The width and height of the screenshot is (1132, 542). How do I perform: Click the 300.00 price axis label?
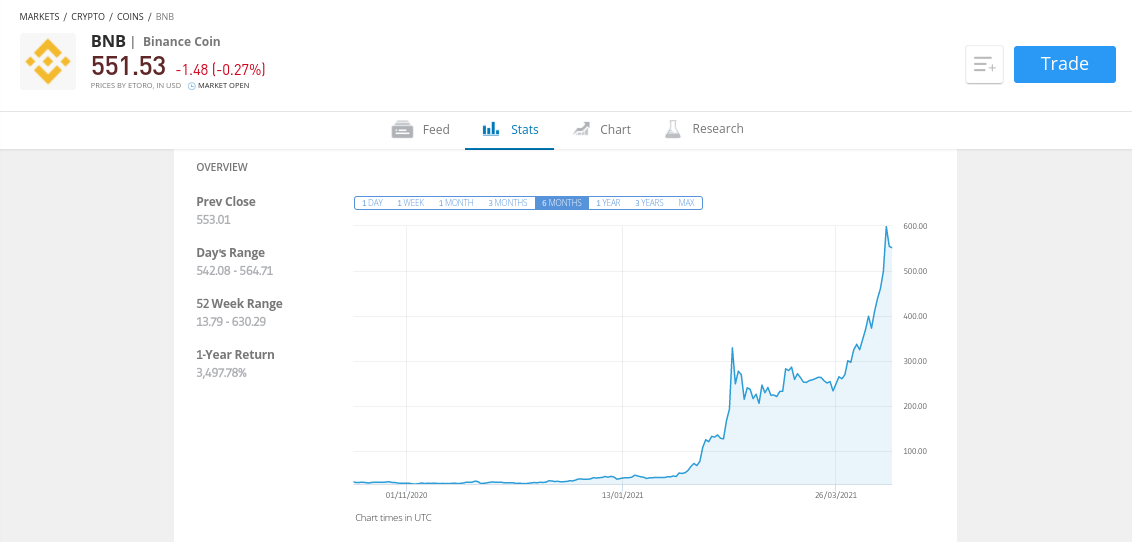pos(915,361)
